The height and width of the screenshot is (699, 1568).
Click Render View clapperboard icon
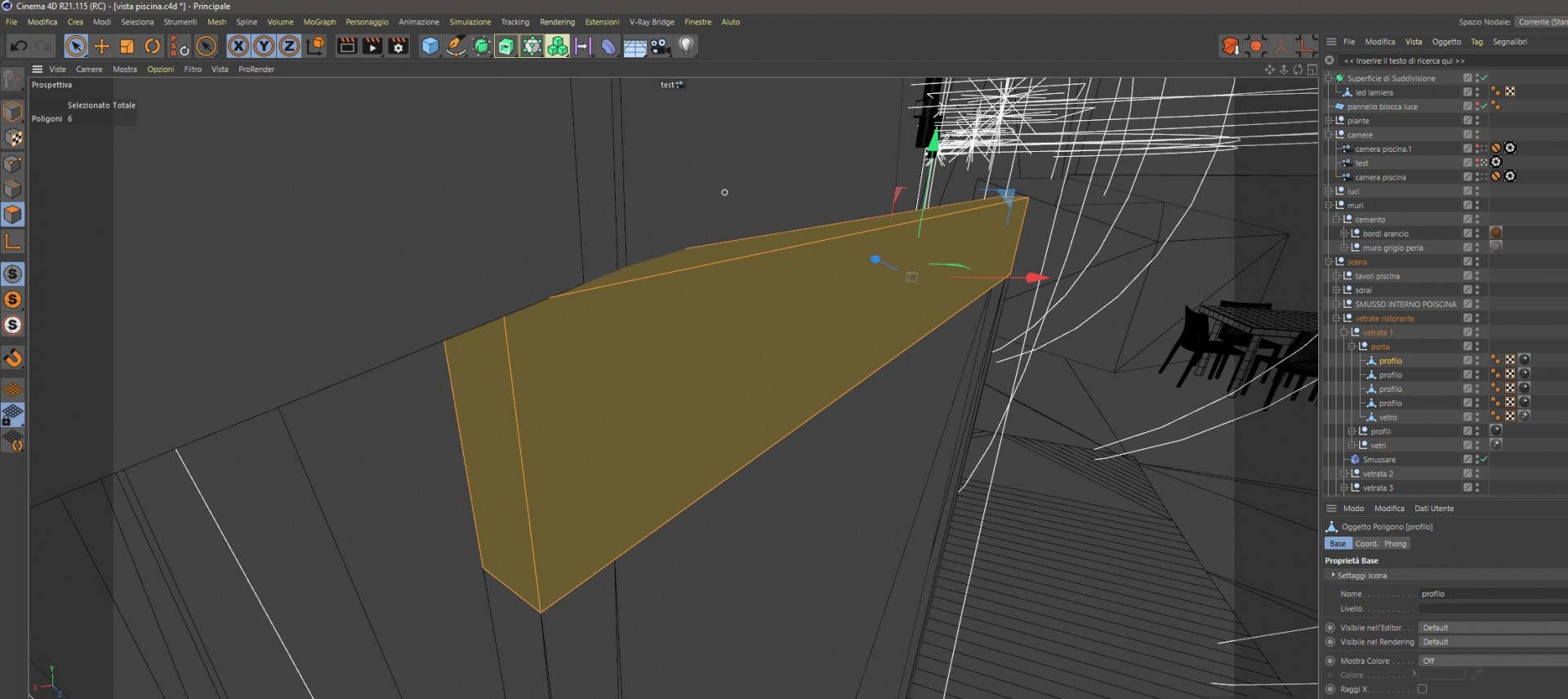(347, 46)
